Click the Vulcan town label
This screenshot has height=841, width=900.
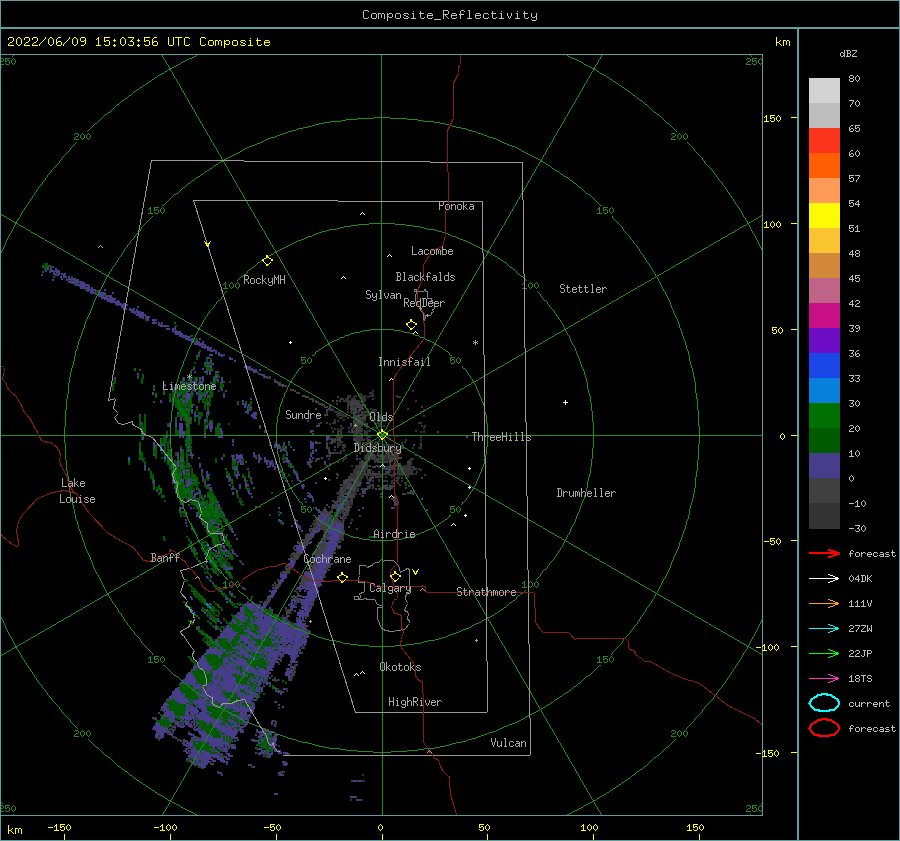tap(509, 743)
